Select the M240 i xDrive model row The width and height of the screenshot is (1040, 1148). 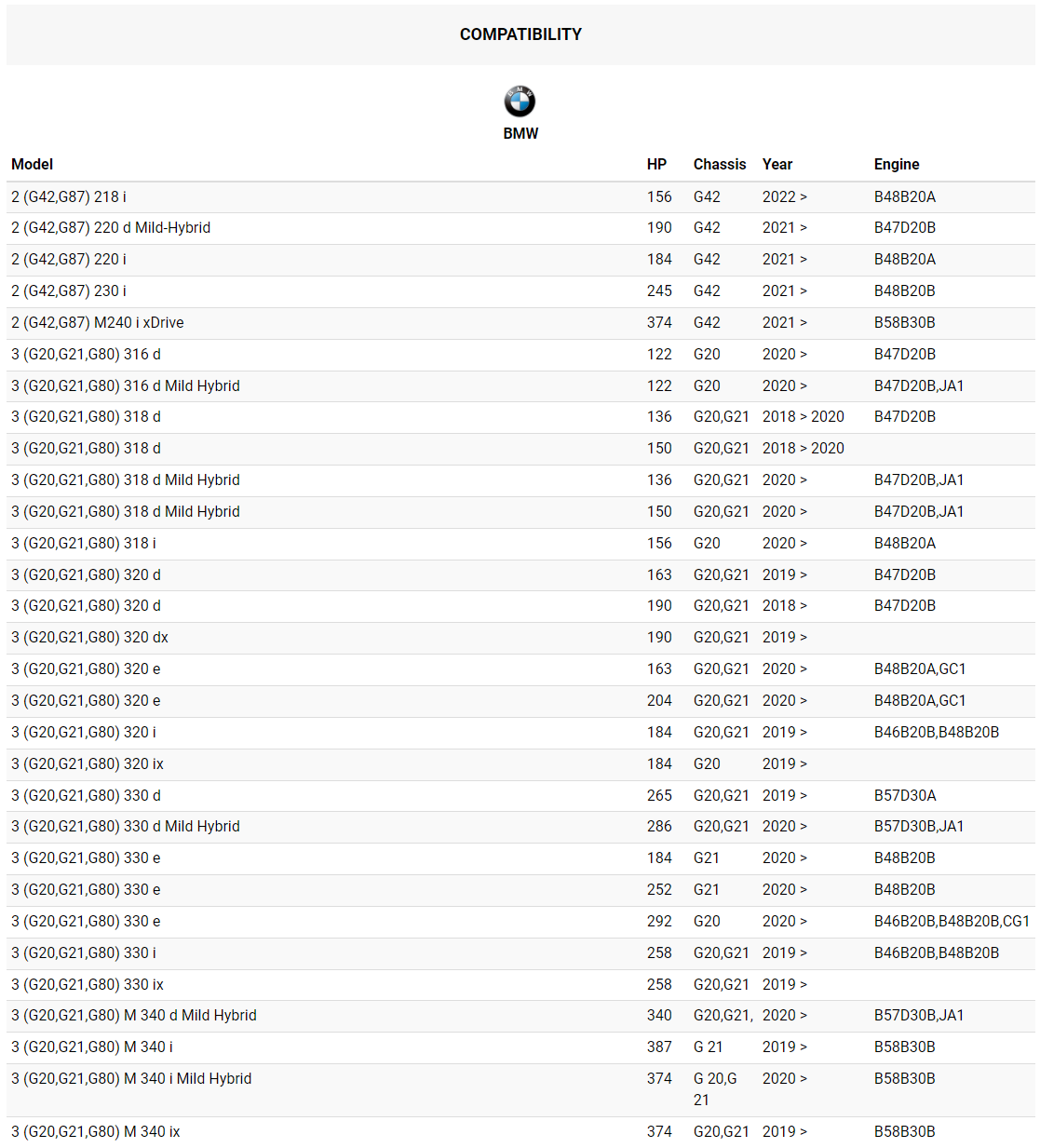(x=520, y=322)
